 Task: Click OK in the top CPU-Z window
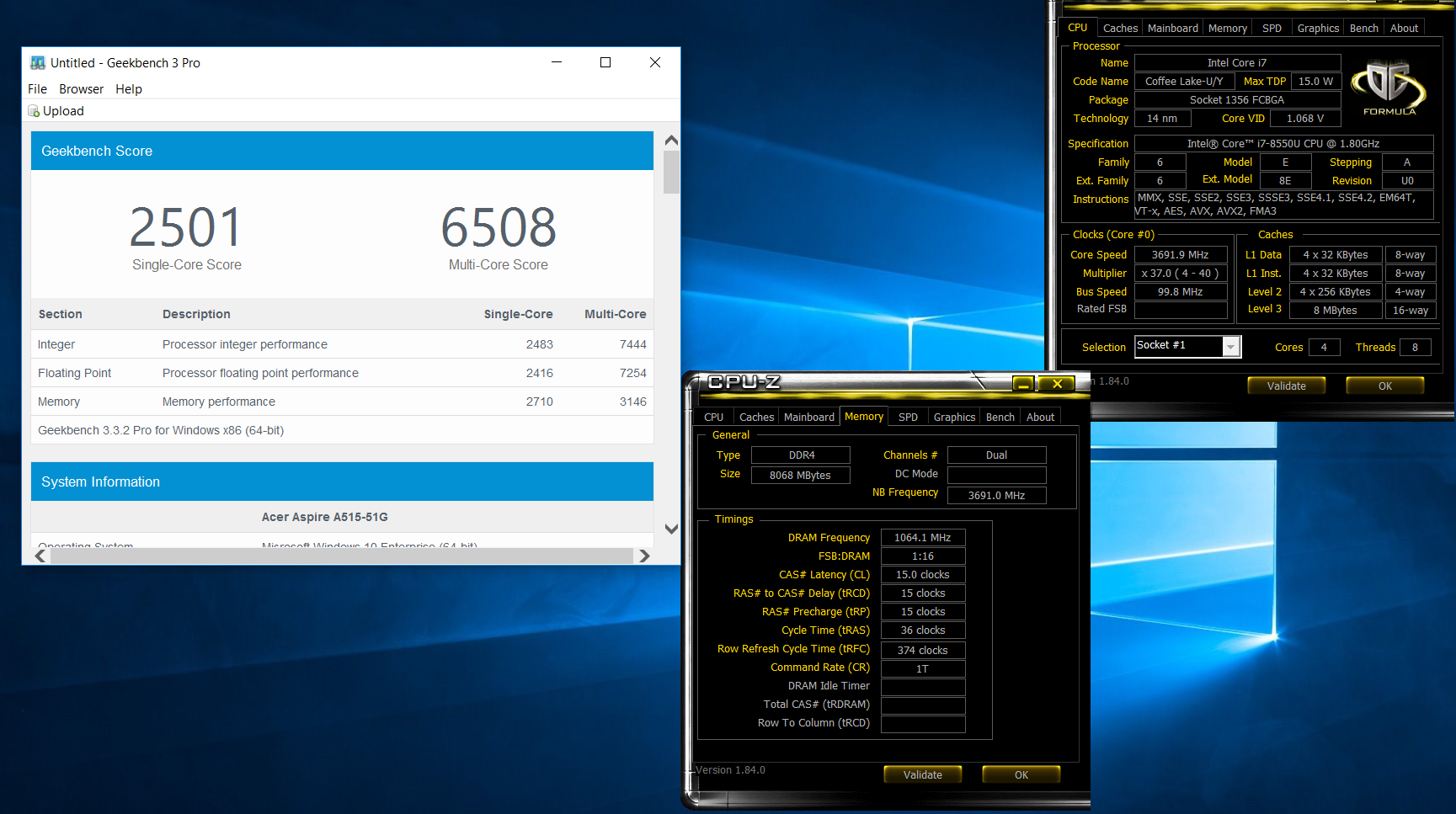[1385, 386]
